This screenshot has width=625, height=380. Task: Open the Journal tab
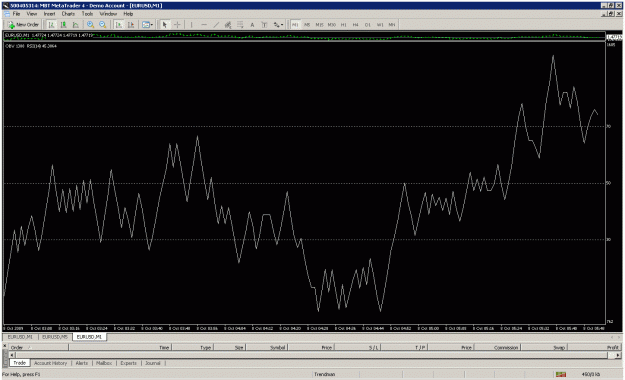(153, 363)
